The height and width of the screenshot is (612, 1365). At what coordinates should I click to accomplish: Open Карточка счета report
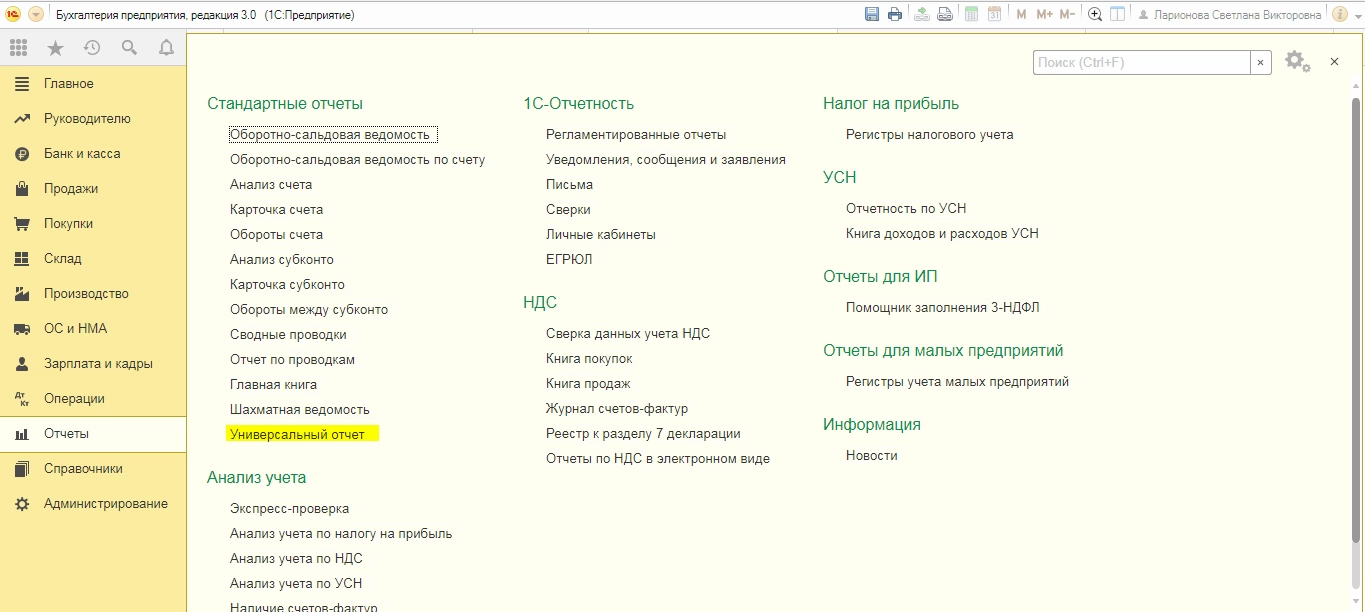(x=276, y=209)
